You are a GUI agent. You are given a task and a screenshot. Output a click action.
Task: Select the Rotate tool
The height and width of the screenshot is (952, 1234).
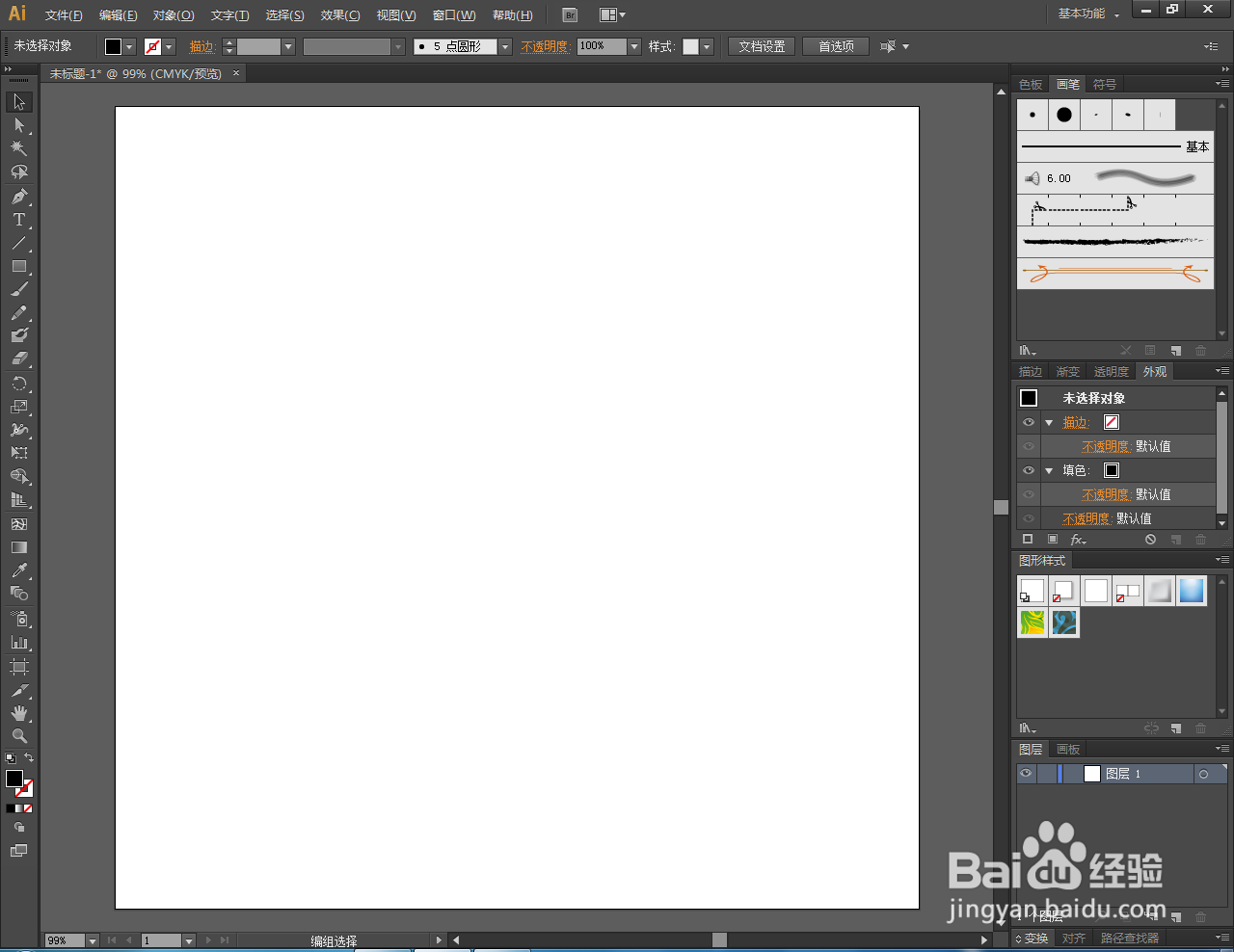(x=19, y=383)
